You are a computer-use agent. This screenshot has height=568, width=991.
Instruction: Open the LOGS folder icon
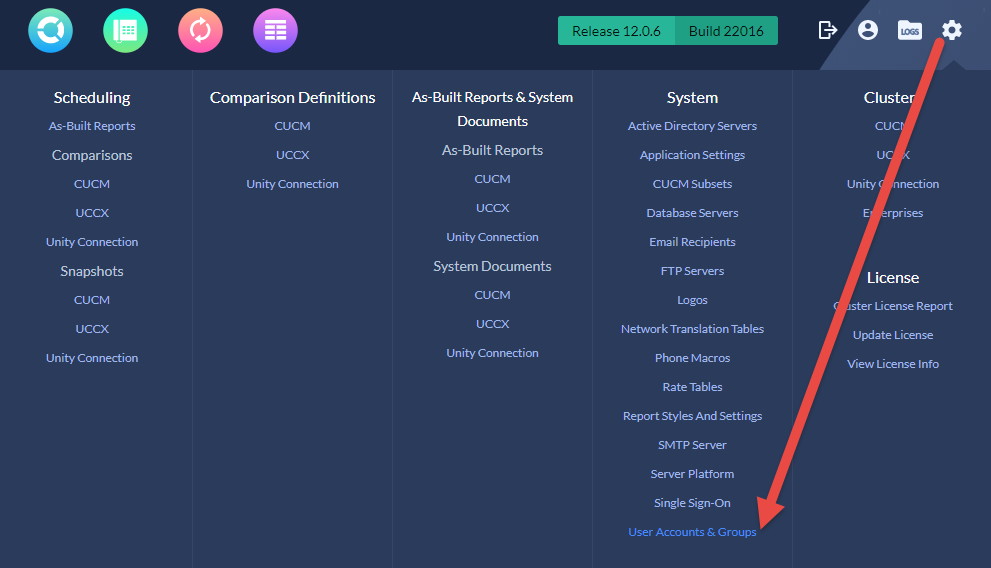(909, 30)
